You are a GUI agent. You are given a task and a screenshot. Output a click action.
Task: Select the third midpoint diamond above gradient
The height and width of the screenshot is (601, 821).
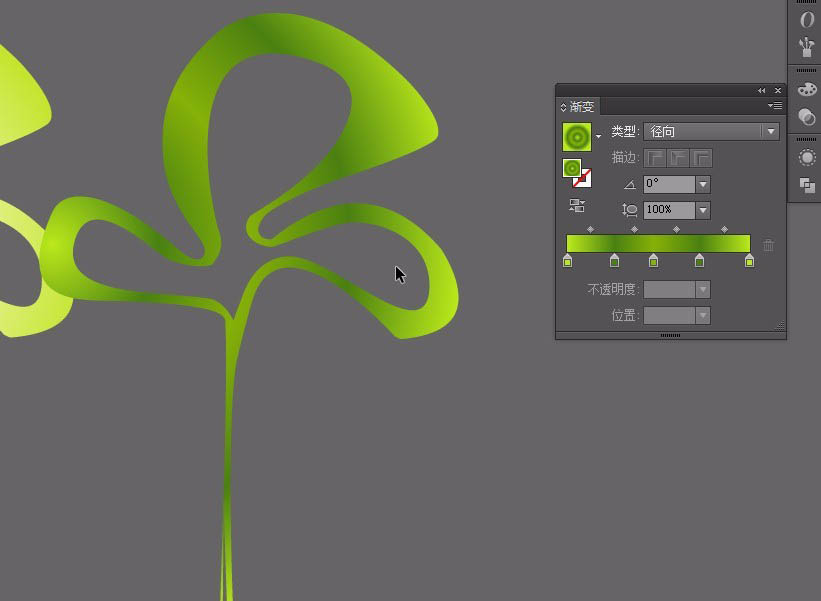coord(676,229)
